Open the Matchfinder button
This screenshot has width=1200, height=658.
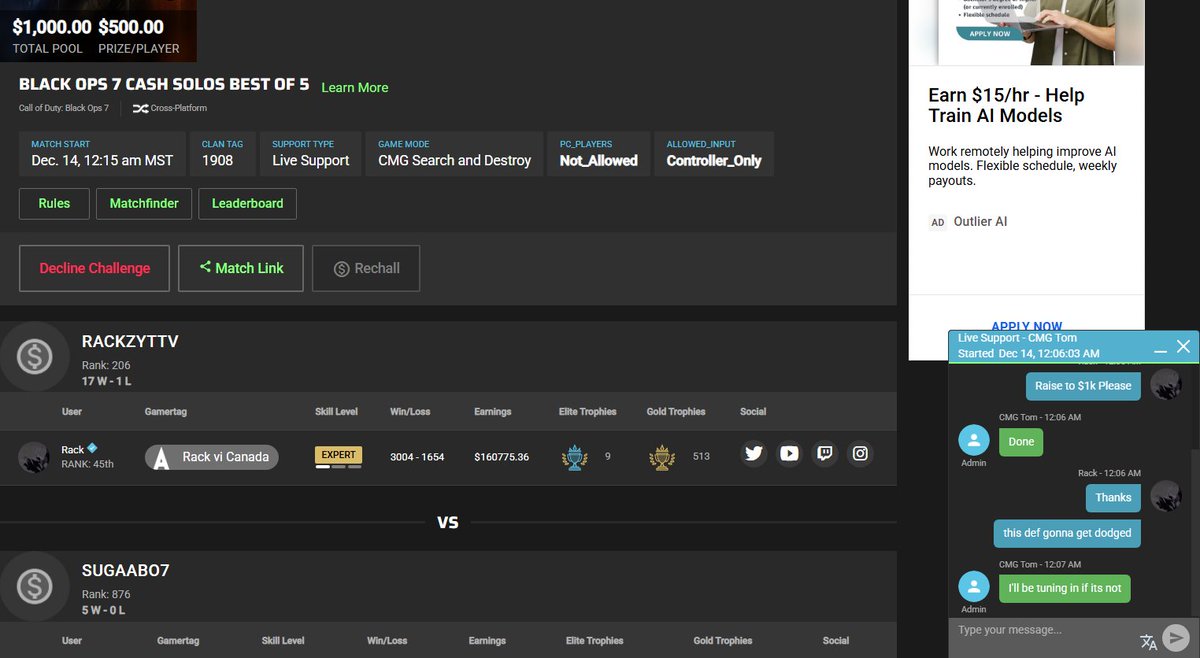tap(144, 203)
